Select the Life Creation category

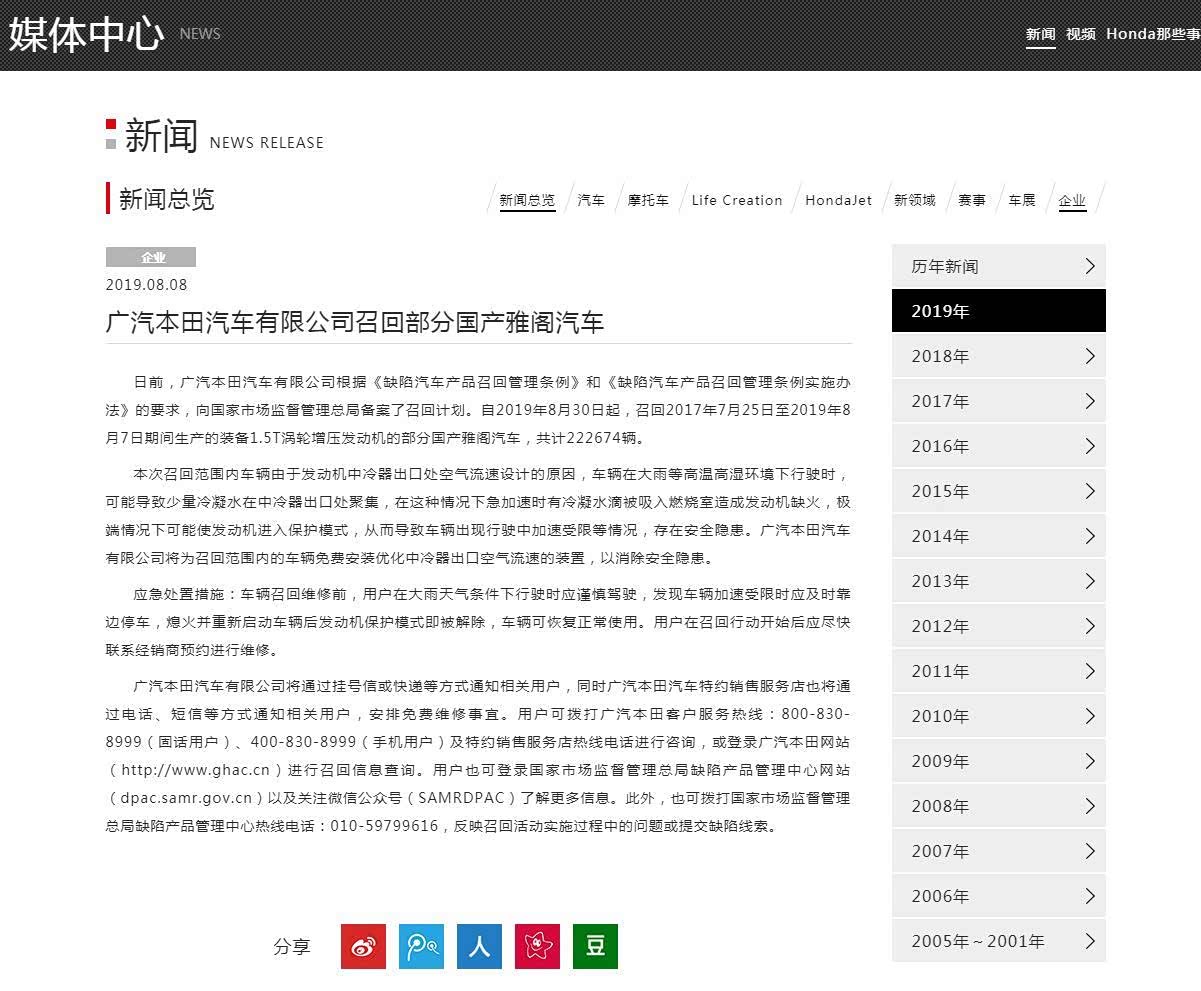click(737, 200)
